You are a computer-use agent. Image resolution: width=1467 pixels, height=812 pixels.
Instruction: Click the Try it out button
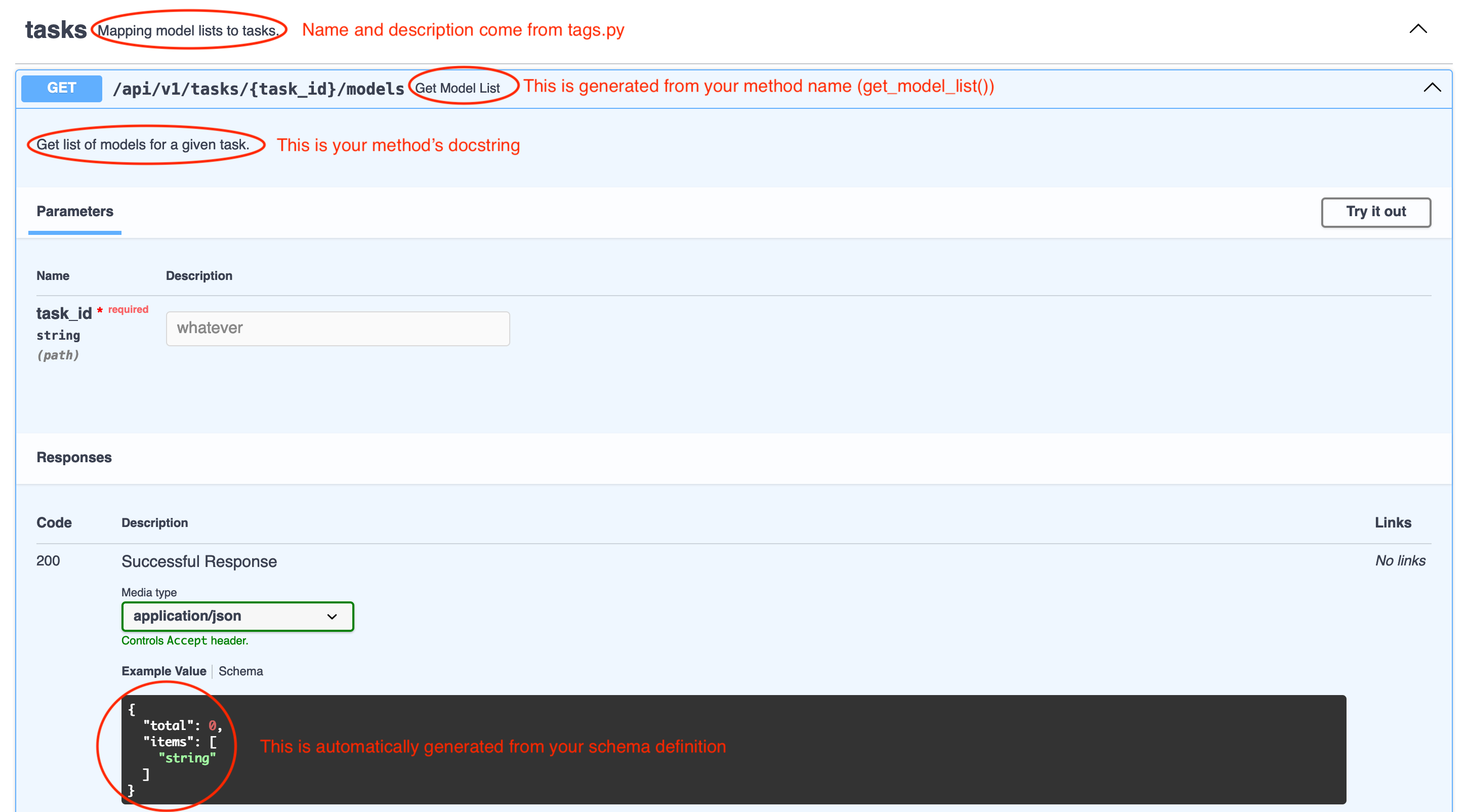(x=1378, y=211)
